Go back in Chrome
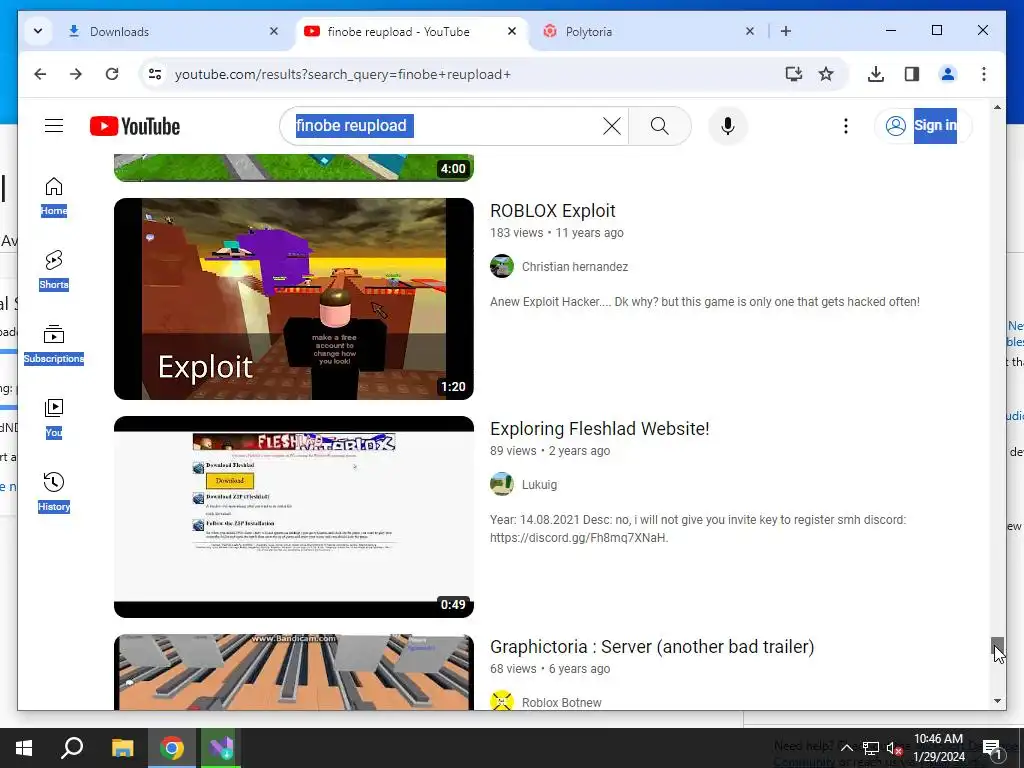Image resolution: width=1024 pixels, height=768 pixels. [x=40, y=74]
